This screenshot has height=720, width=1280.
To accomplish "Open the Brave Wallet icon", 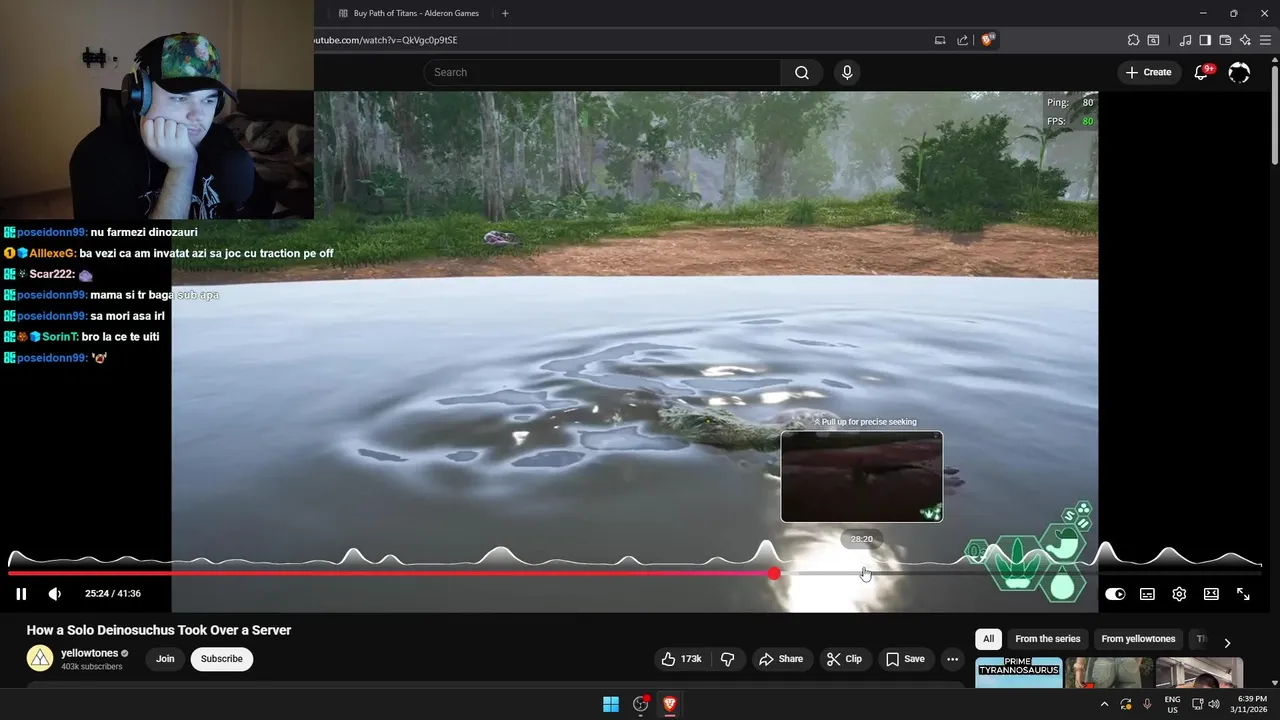I will tap(1225, 40).
